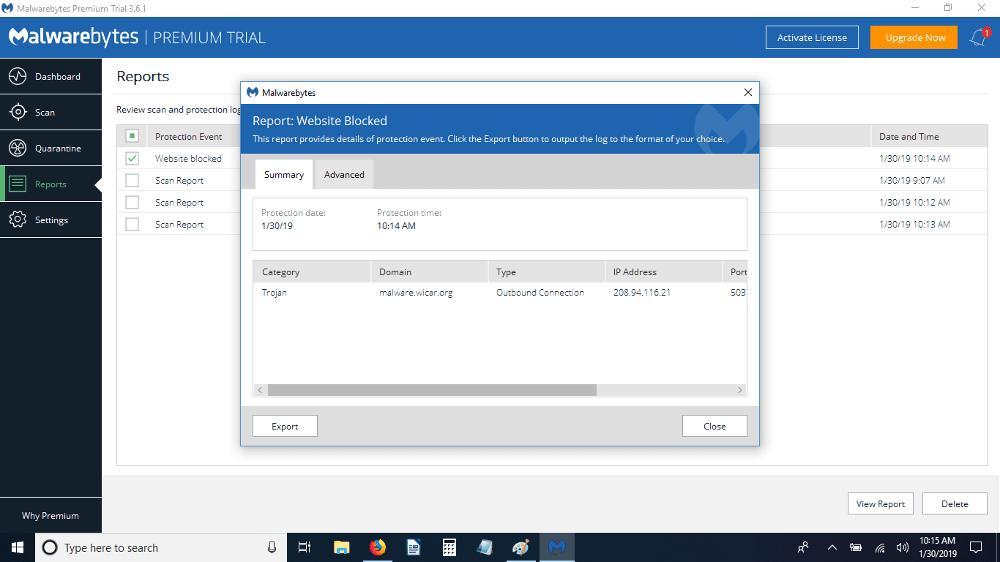Switch to the Advanced tab
This screenshot has height=562, width=1000.
[x=344, y=175]
